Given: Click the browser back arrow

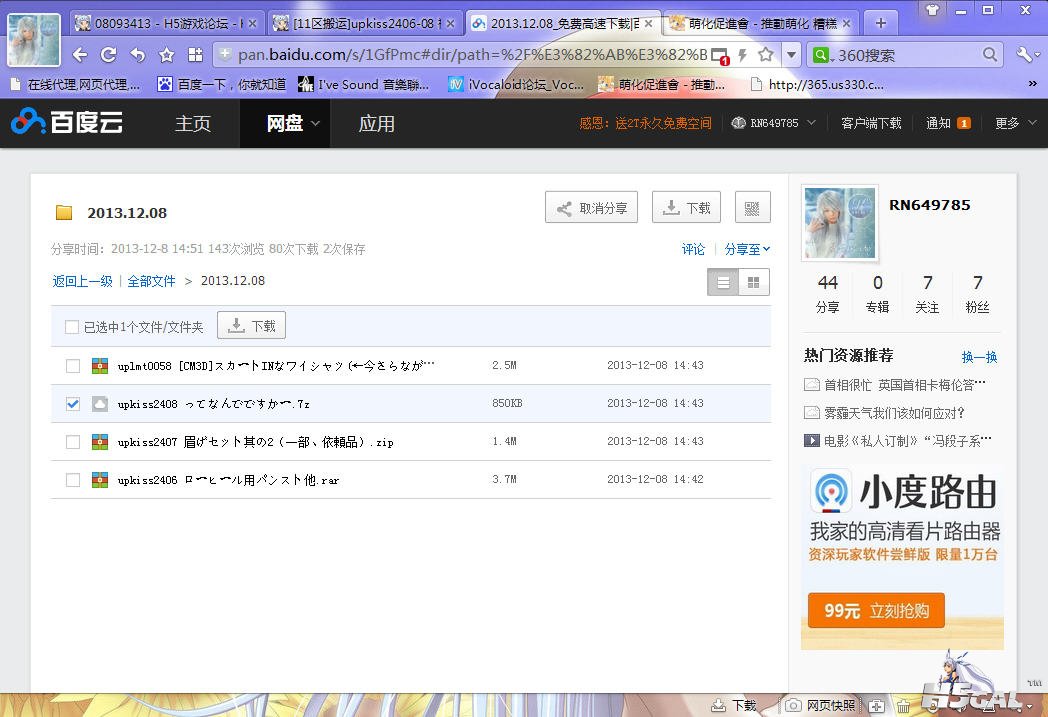Looking at the screenshot, I should pos(80,55).
